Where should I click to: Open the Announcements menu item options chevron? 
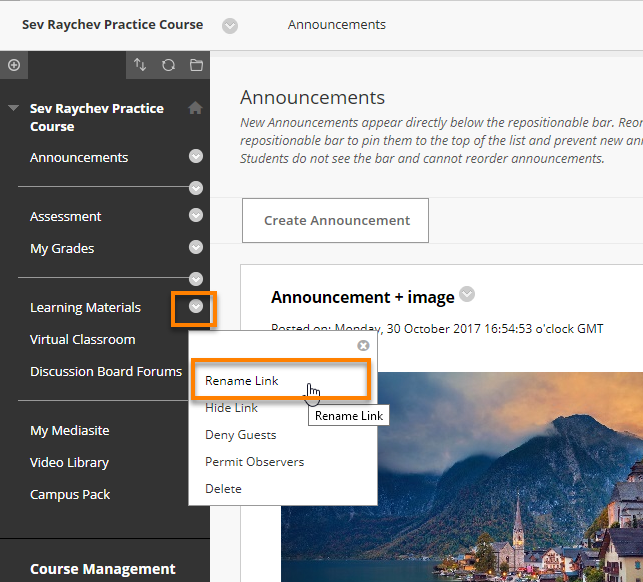(196, 156)
